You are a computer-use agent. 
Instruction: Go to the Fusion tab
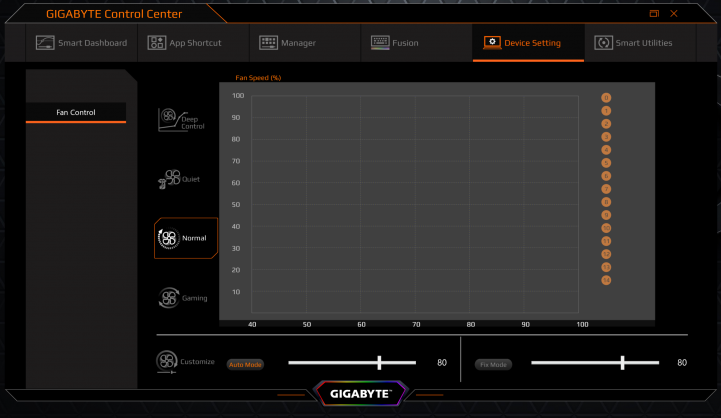[x=417, y=43]
